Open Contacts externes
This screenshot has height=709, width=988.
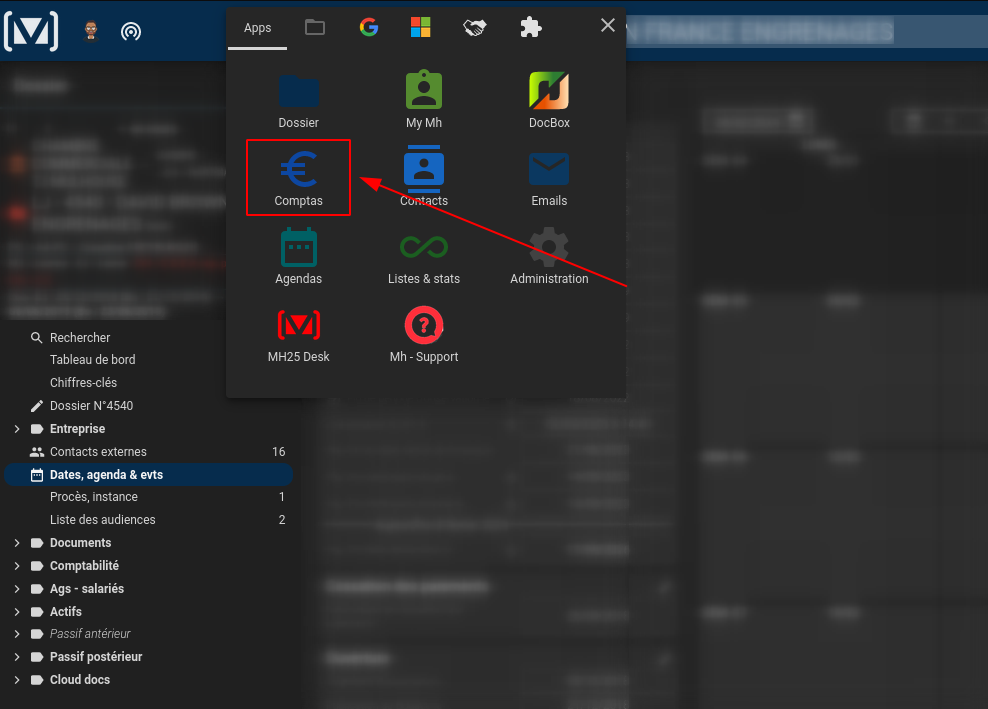98,452
